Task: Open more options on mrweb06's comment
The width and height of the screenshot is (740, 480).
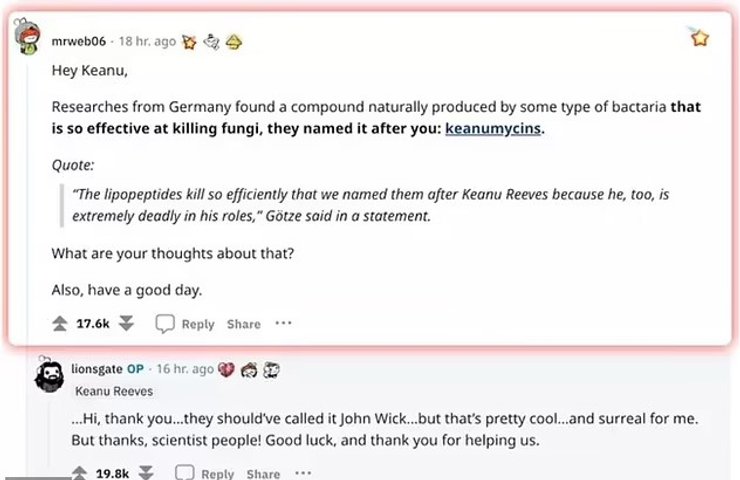Action: [x=284, y=323]
